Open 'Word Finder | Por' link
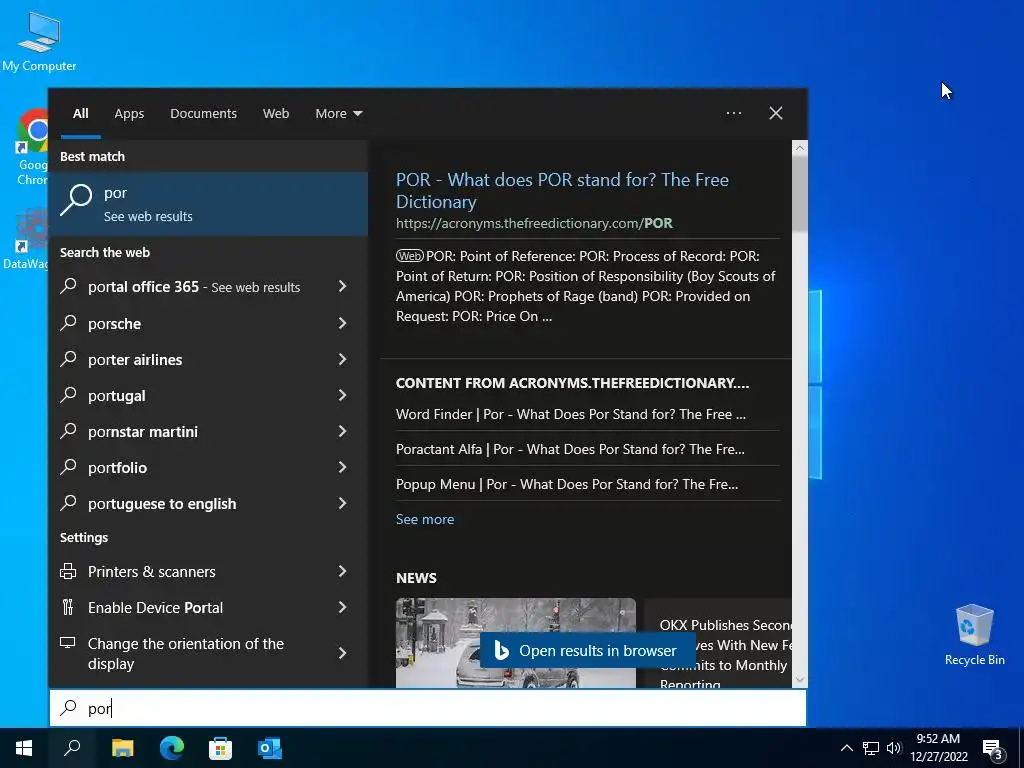Image resolution: width=1024 pixels, height=768 pixels. (x=571, y=414)
